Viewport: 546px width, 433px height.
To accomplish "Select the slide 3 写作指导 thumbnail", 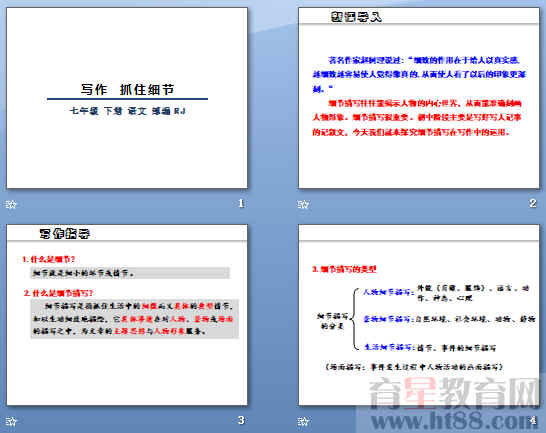I will click(127, 315).
